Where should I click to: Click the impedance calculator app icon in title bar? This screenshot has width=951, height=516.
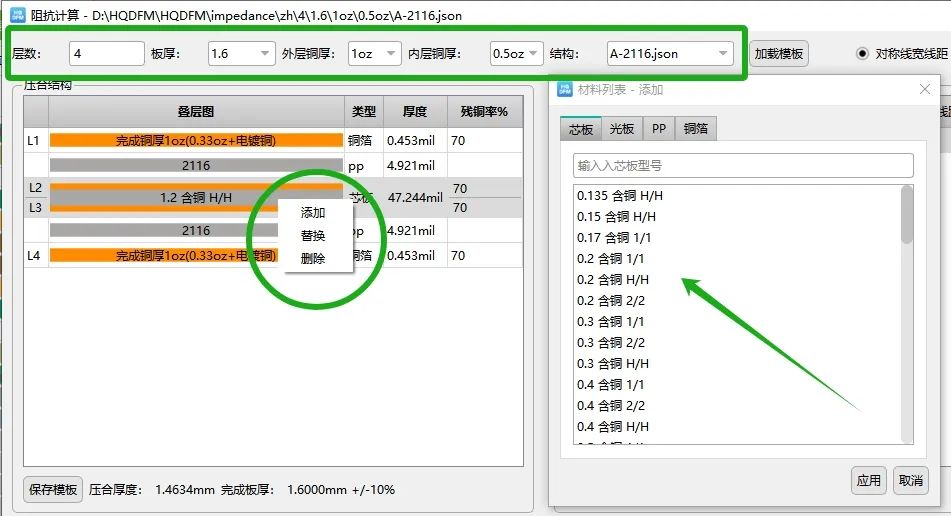click(x=18, y=15)
